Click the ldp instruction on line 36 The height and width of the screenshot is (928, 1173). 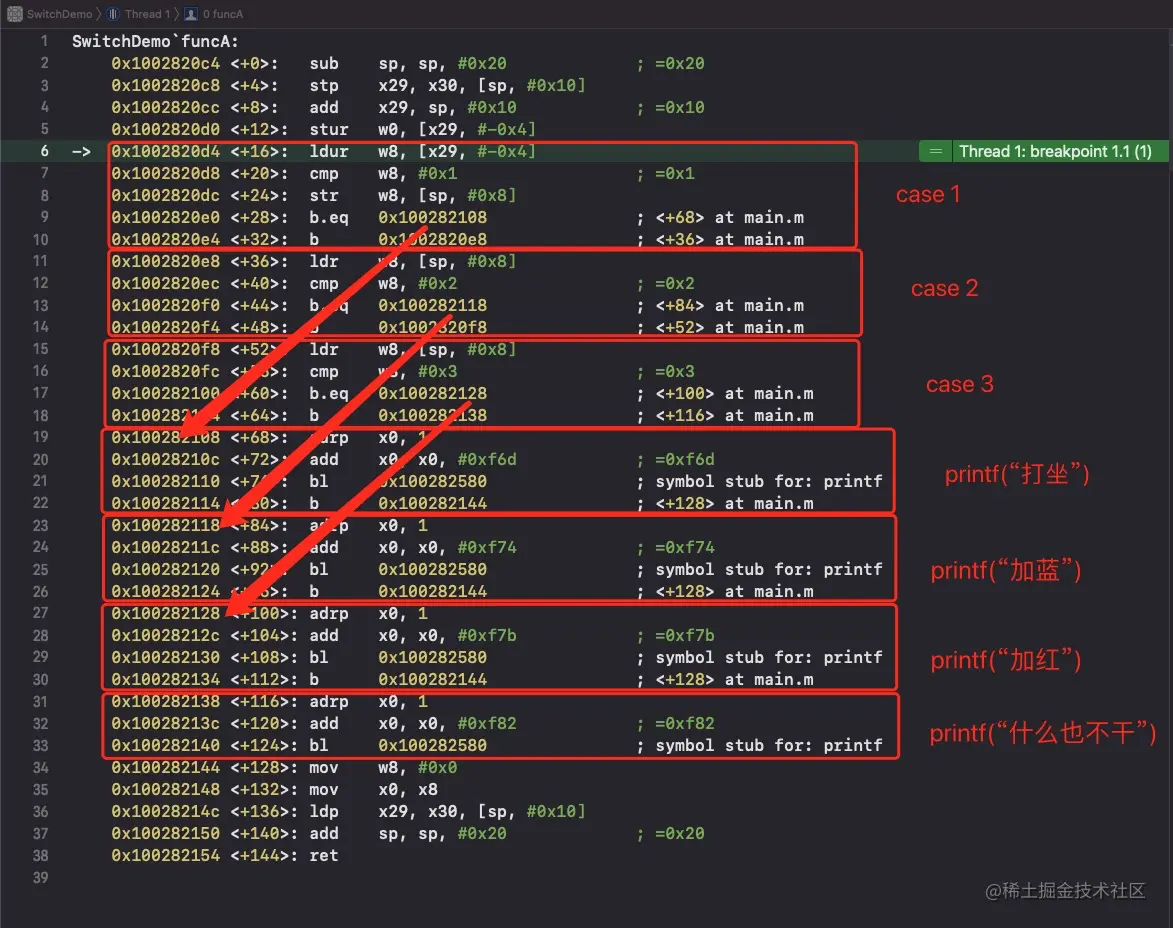(x=324, y=811)
